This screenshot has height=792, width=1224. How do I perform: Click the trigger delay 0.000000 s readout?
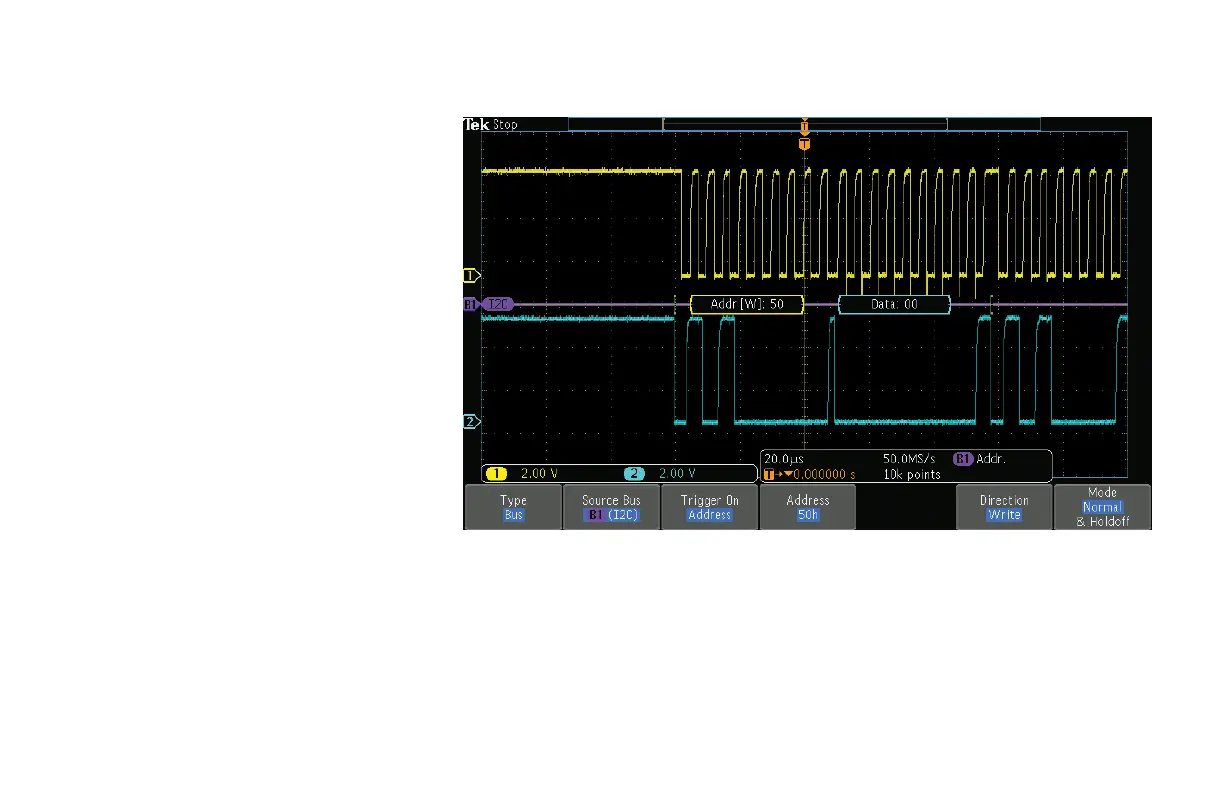click(x=809, y=474)
